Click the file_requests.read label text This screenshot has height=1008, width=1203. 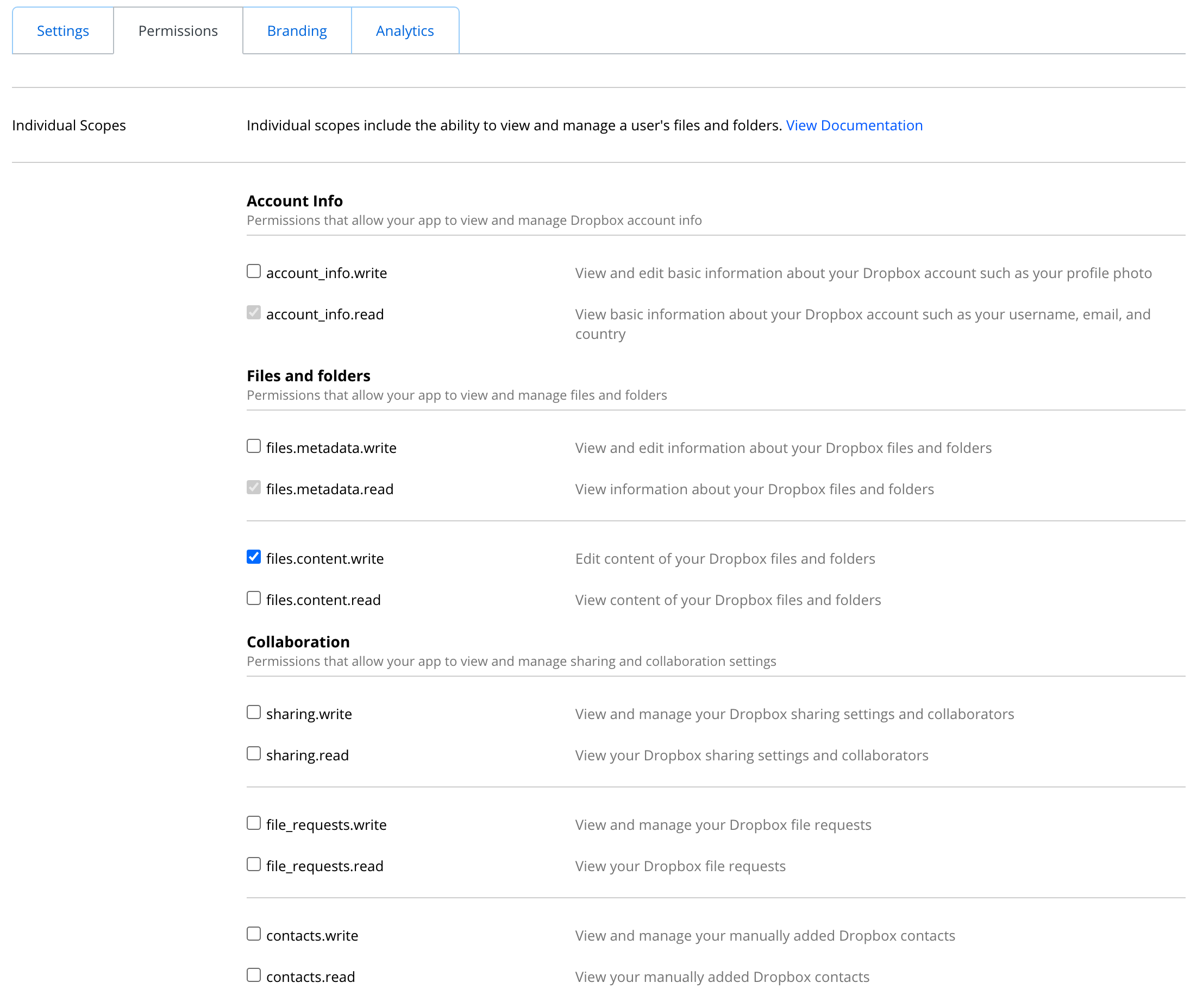coord(325,867)
